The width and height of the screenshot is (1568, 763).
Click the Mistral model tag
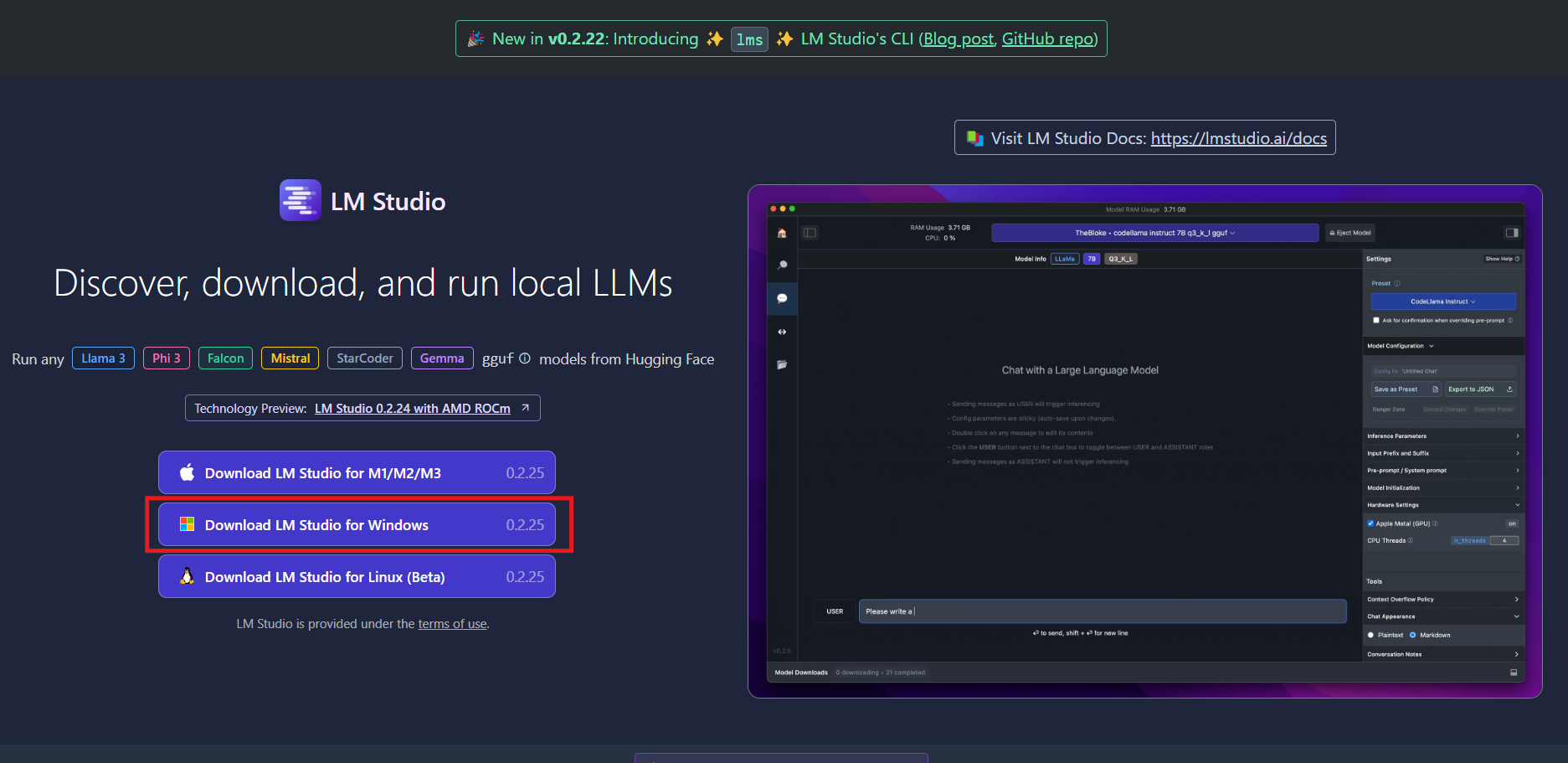coord(290,358)
